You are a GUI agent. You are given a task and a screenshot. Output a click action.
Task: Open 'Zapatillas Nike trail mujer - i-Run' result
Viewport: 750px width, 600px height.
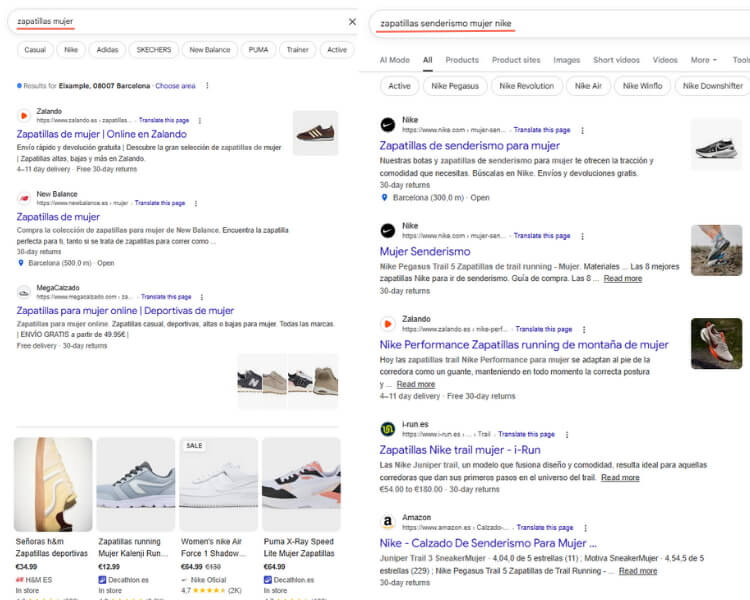pyautogui.click(x=460, y=450)
